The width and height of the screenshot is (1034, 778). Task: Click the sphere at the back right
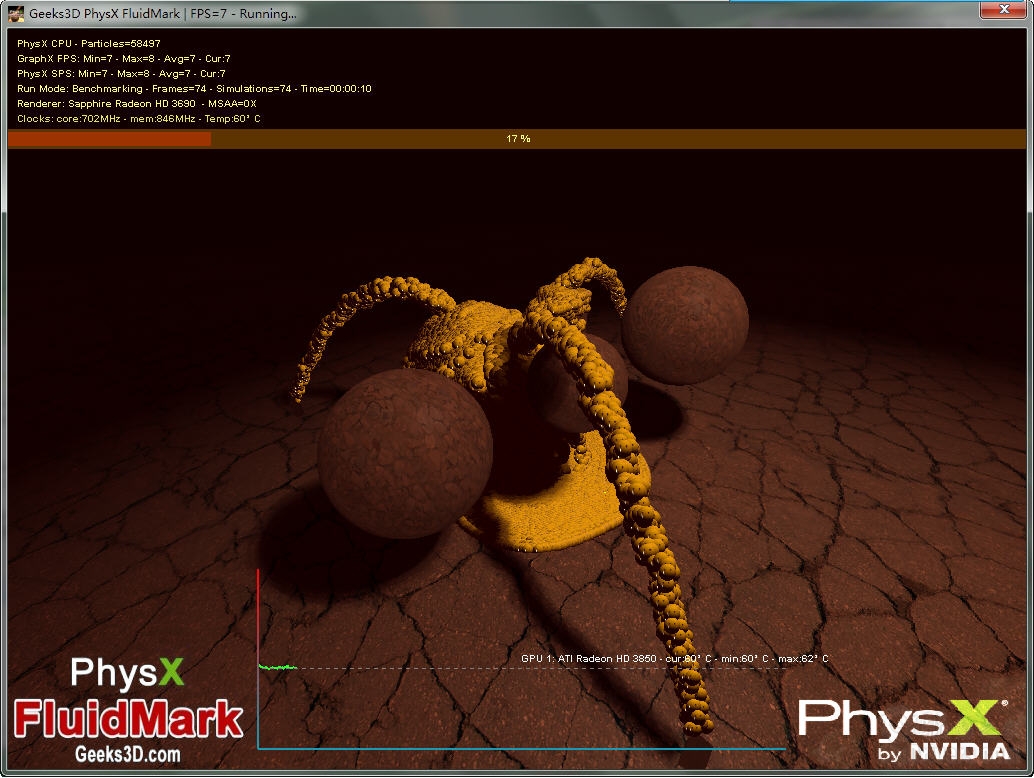coord(684,326)
